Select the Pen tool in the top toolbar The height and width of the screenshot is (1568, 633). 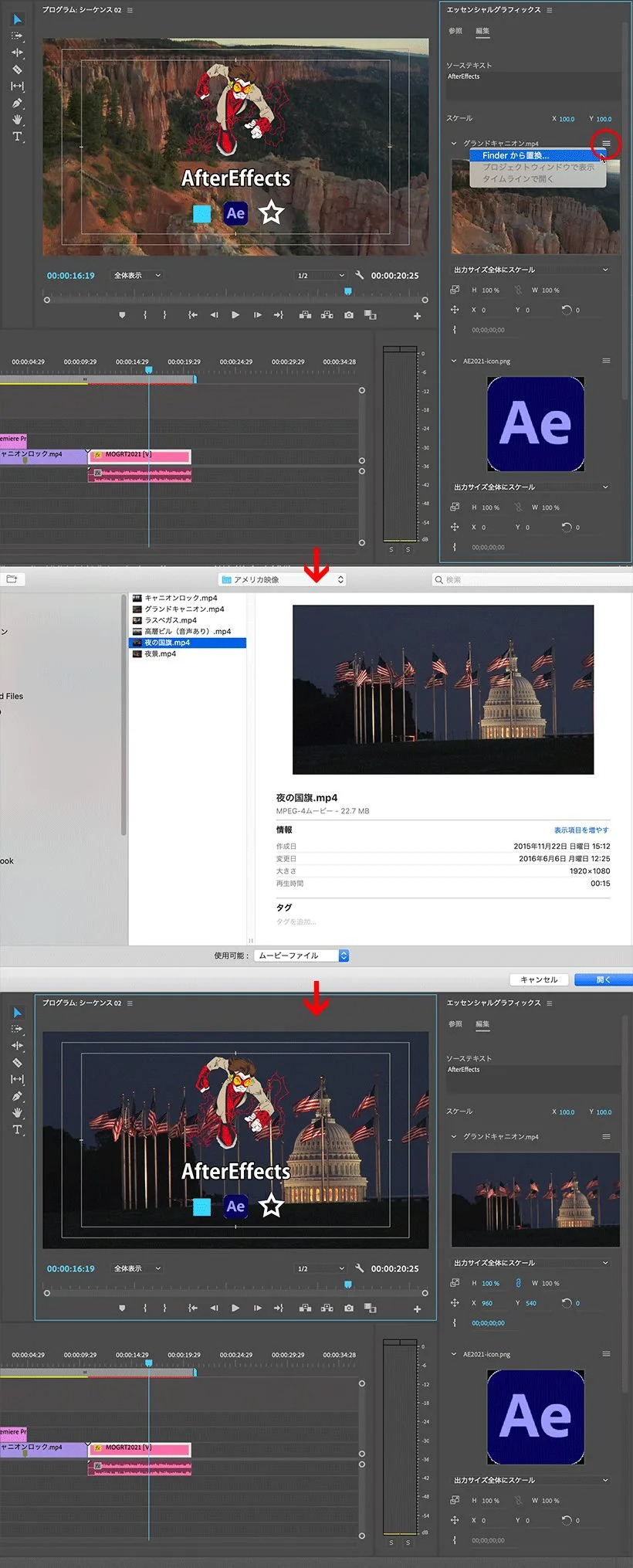[x=17, y=103]
